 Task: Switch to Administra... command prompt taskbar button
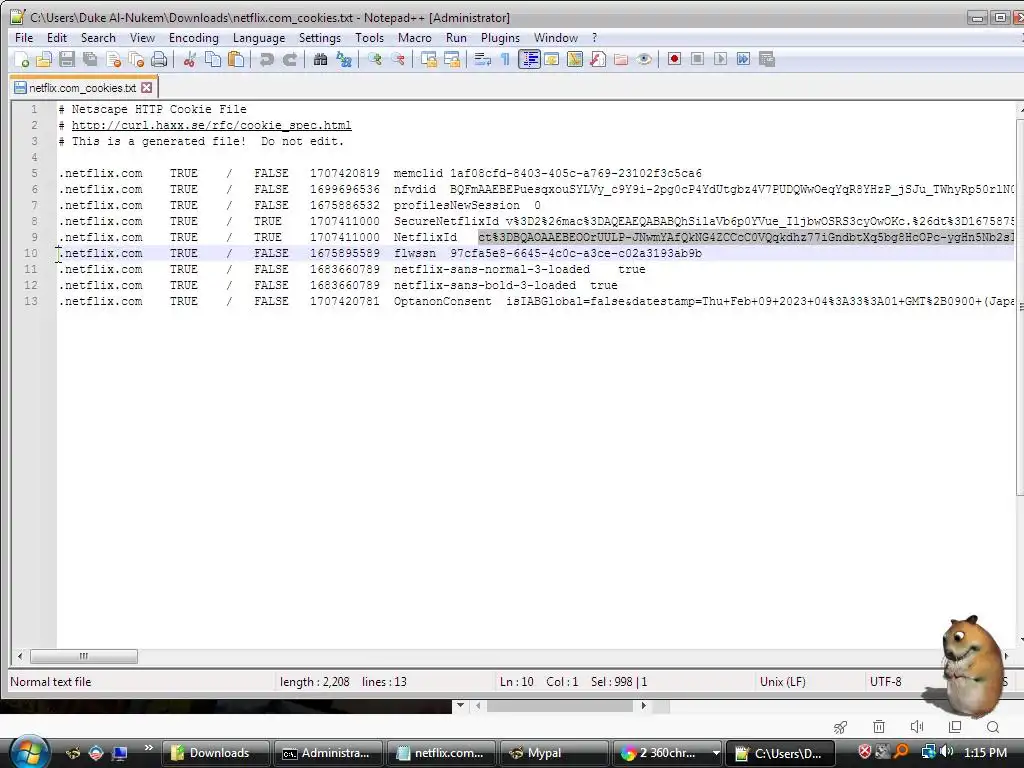point(328,753)
